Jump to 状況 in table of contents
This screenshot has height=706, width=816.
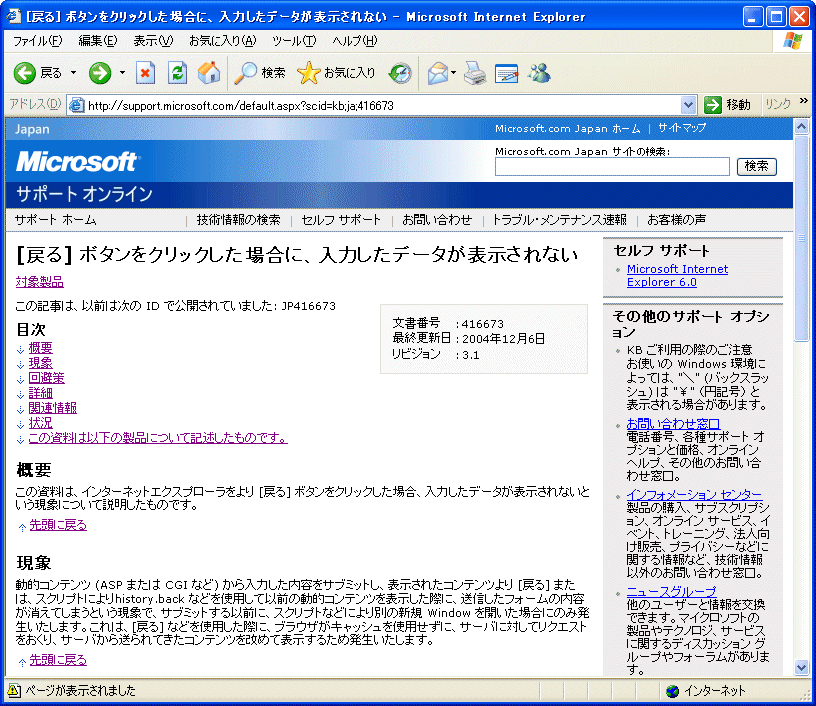point(41,423)
